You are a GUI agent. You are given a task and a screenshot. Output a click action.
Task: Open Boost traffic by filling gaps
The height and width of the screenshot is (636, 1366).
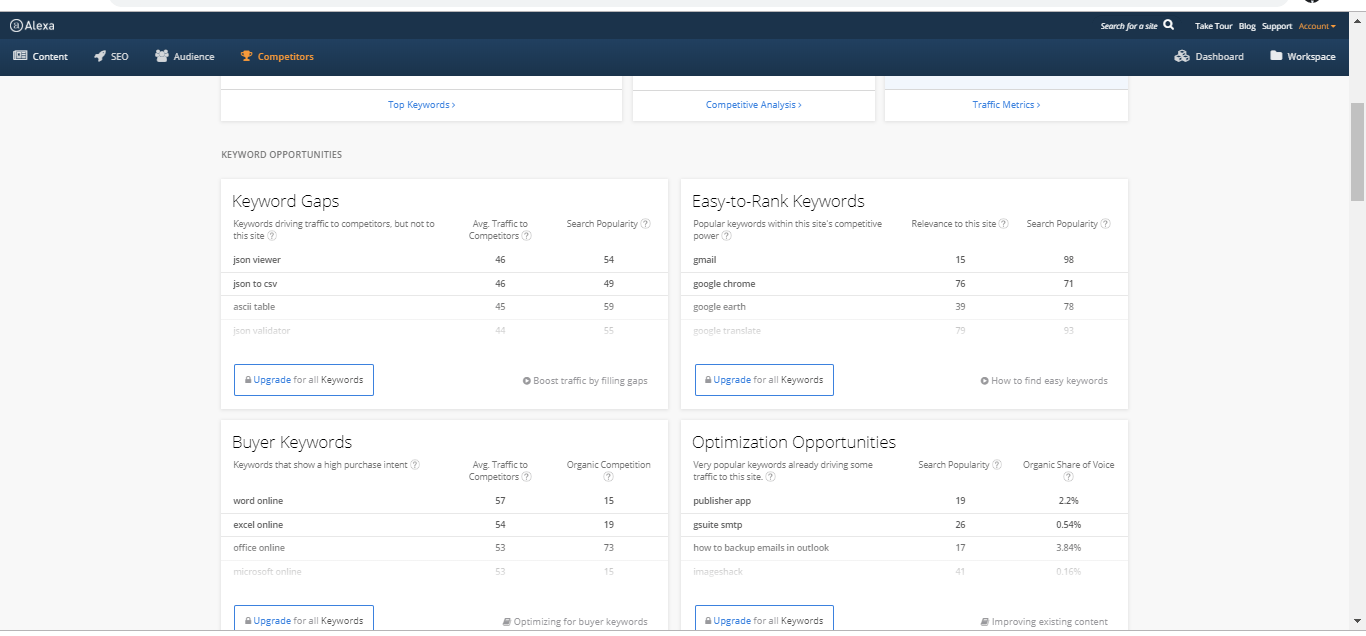(x=585, y=381)
